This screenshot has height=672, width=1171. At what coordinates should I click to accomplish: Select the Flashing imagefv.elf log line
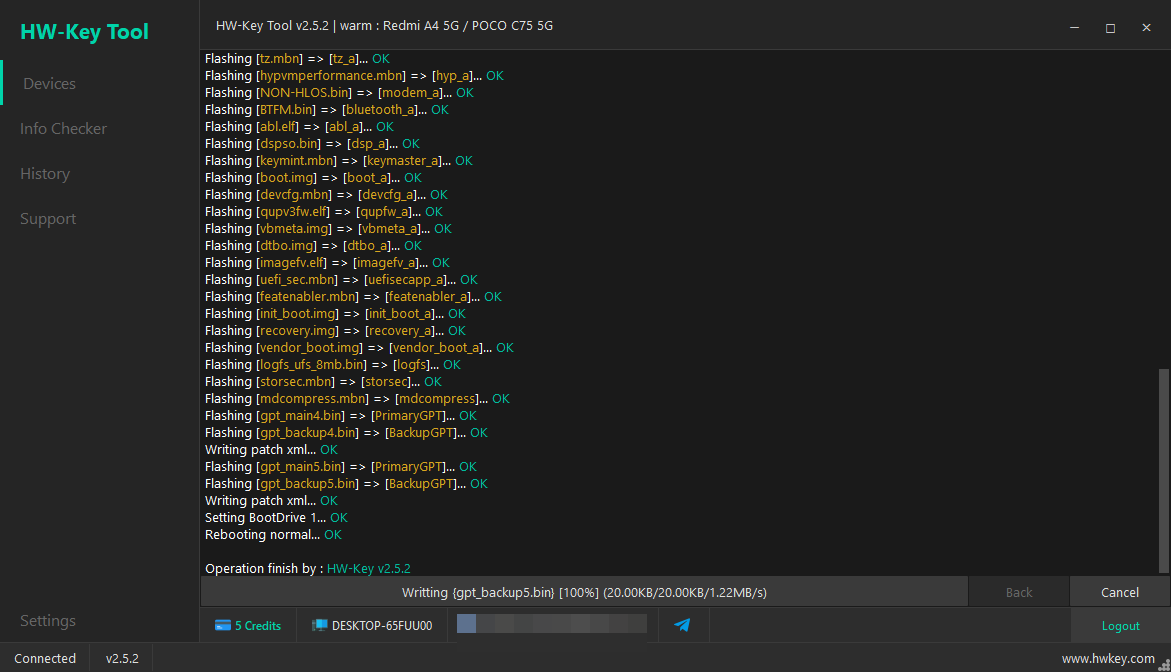pyautogui.click(x=327, y=263)
